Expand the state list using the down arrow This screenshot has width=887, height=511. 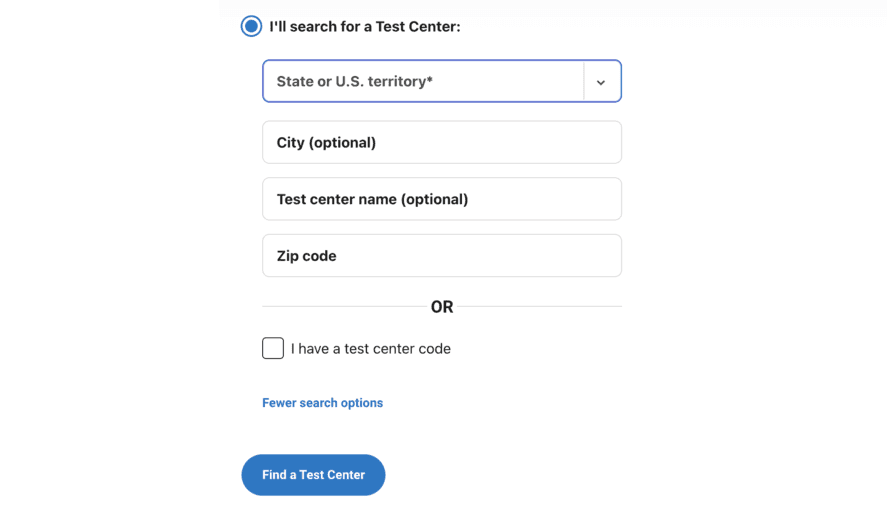point(601,83)
